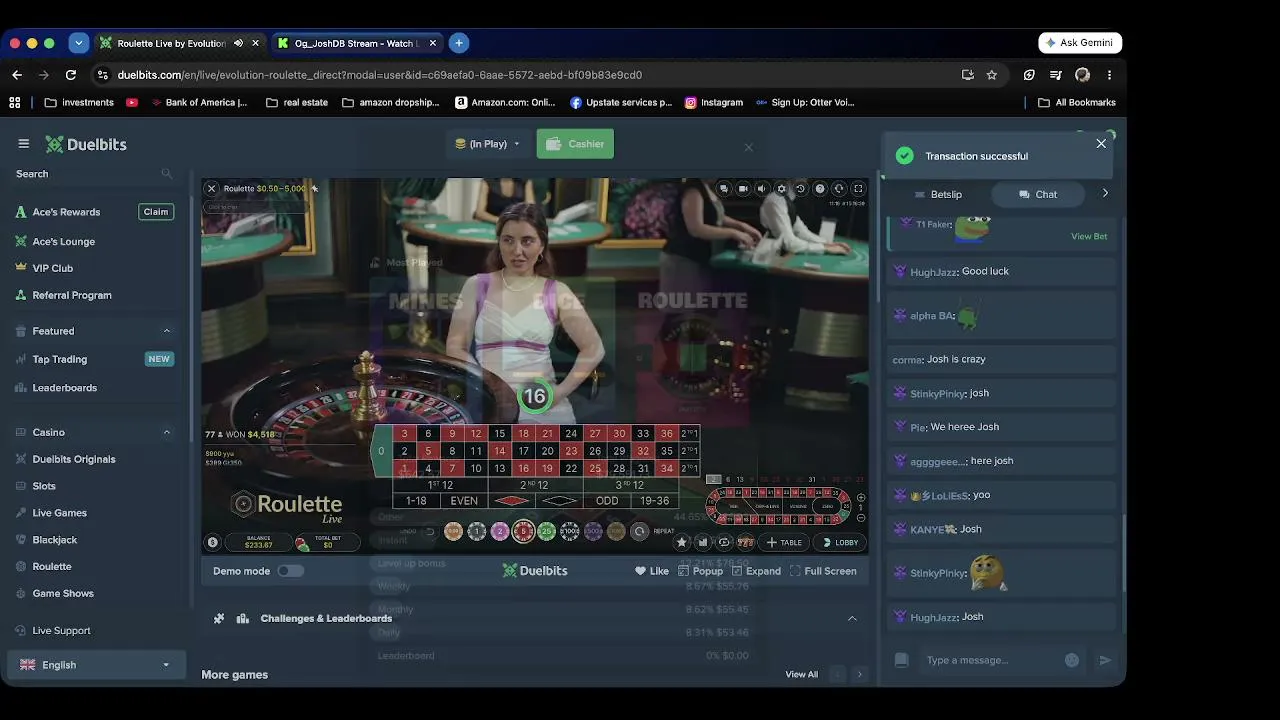Open the English language dropdown
This screenshot has width=1280, height=720.
pyautogui.click(x=96, y=665)
